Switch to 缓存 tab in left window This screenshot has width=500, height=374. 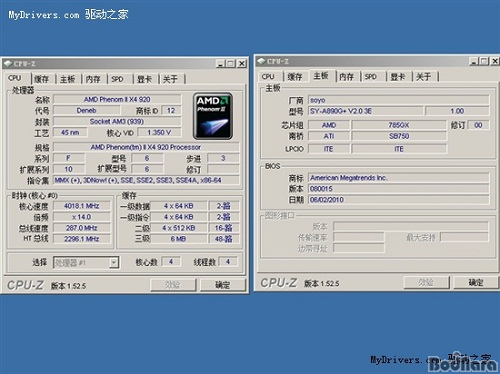41,79
